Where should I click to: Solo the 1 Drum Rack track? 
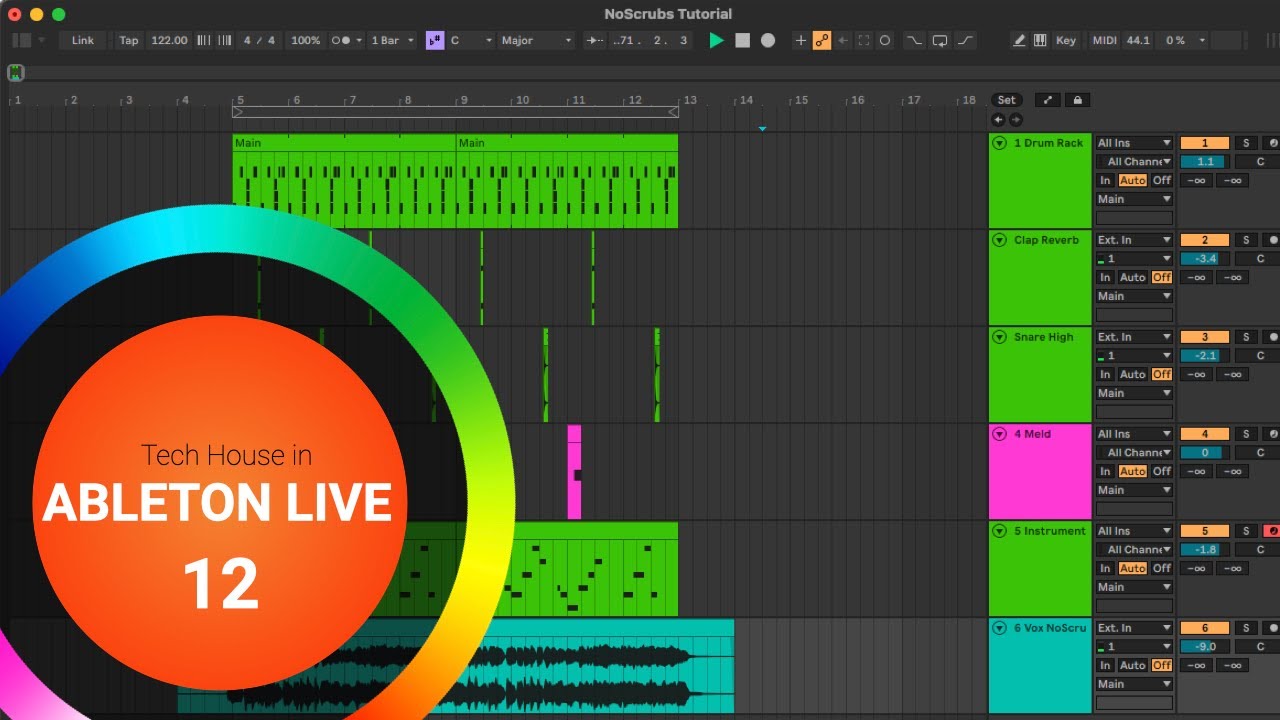(1246, 143)
